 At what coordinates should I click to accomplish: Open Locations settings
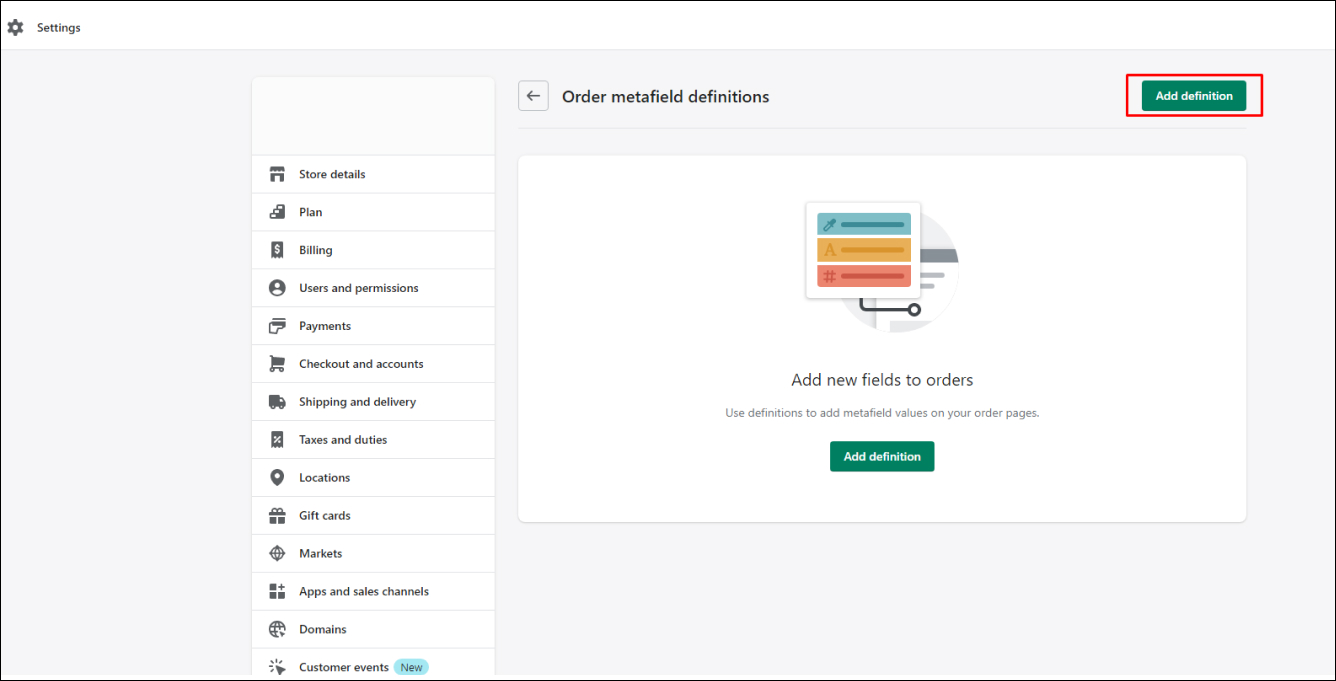tap(373, 478)
